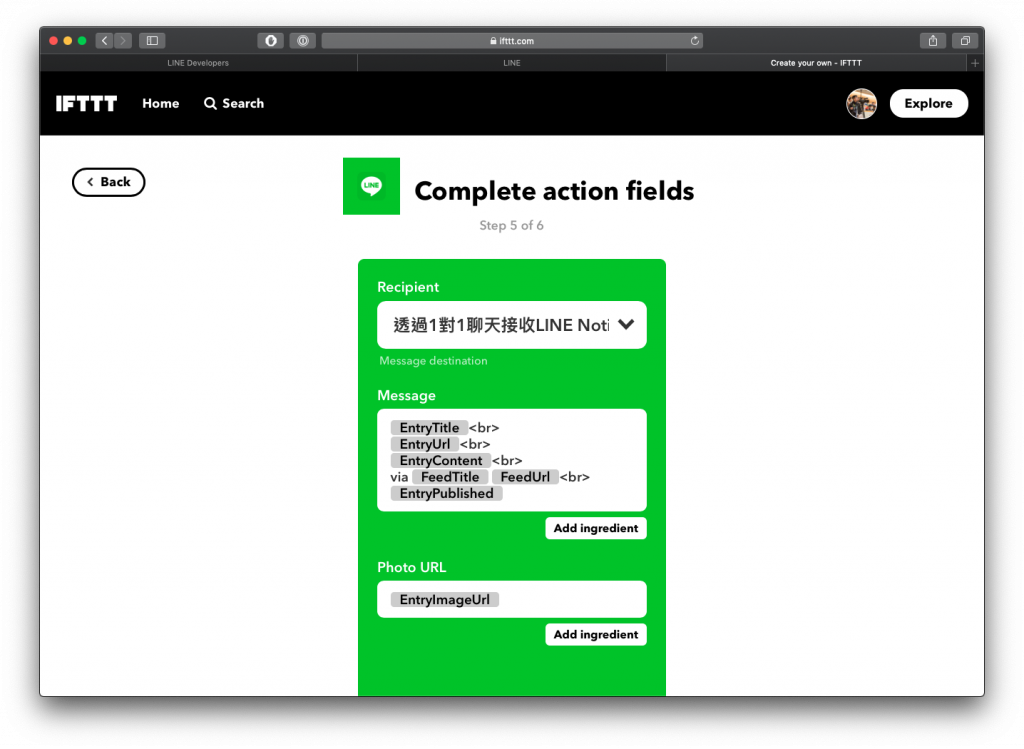Screen dimensions: 1024x749
Task: Select the EntryImageUrl ingredient chip
Action: [x=445, y=599]
